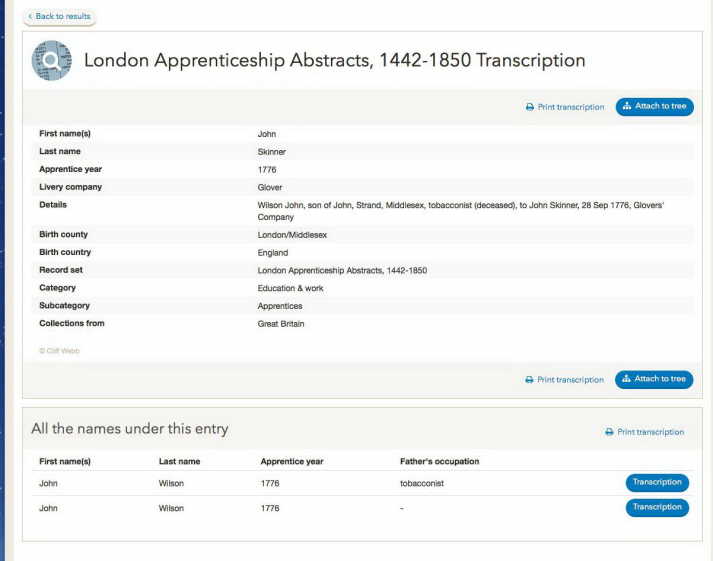Open Transcription for the tobacconist John Wilson row
This screenshot has width=713, height=561.
pyautogui.click(x=657, y=482)
